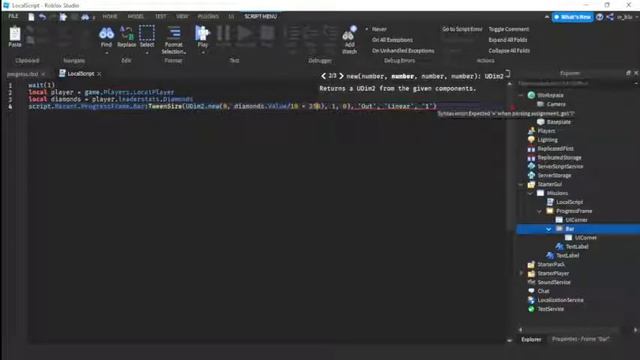The image size is (640, 360).
Task: Select SoundService in Explorer
Action: [x=553, y=282]
